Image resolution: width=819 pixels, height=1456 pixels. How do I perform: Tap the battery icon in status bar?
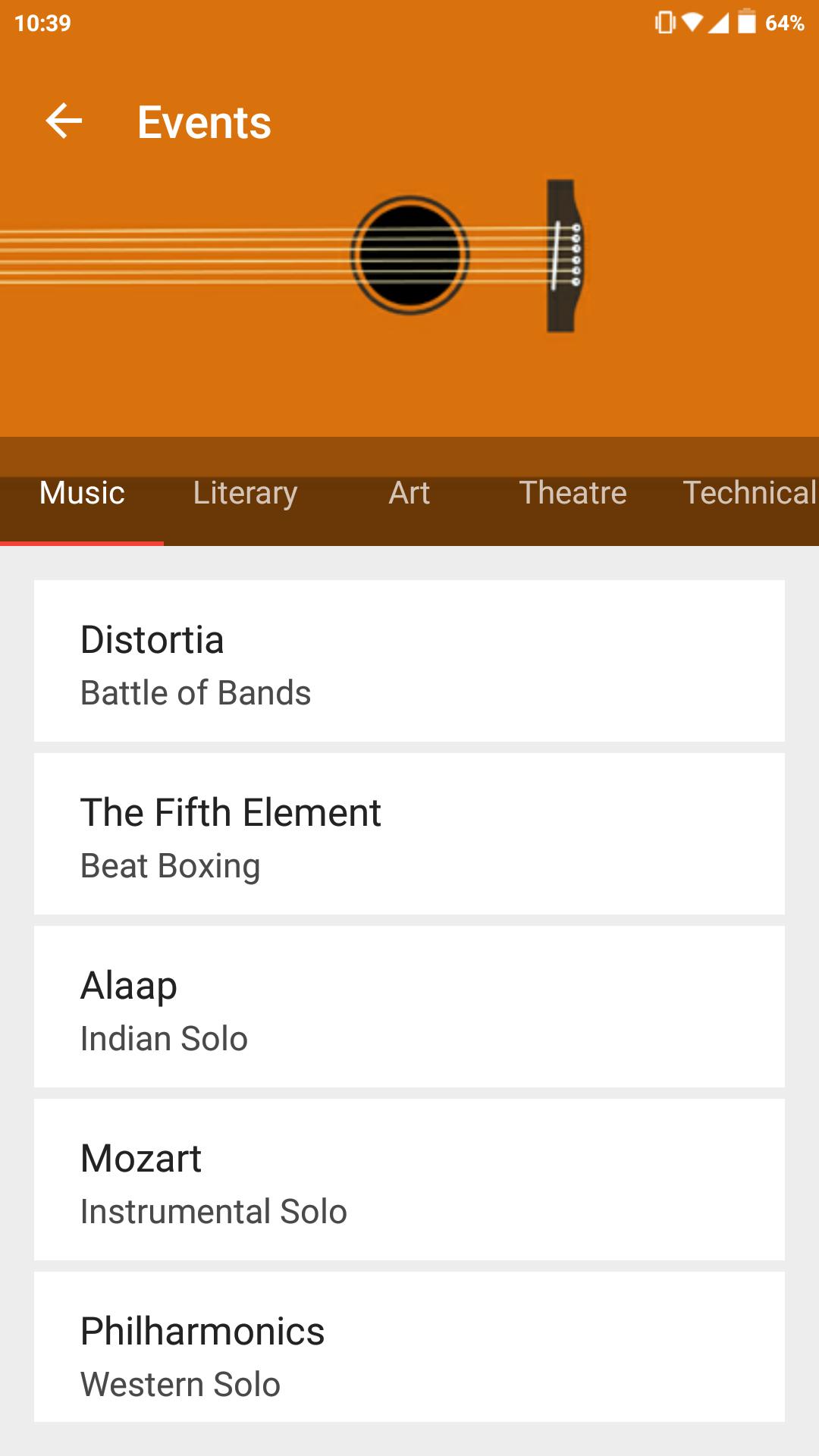(747, 22)
